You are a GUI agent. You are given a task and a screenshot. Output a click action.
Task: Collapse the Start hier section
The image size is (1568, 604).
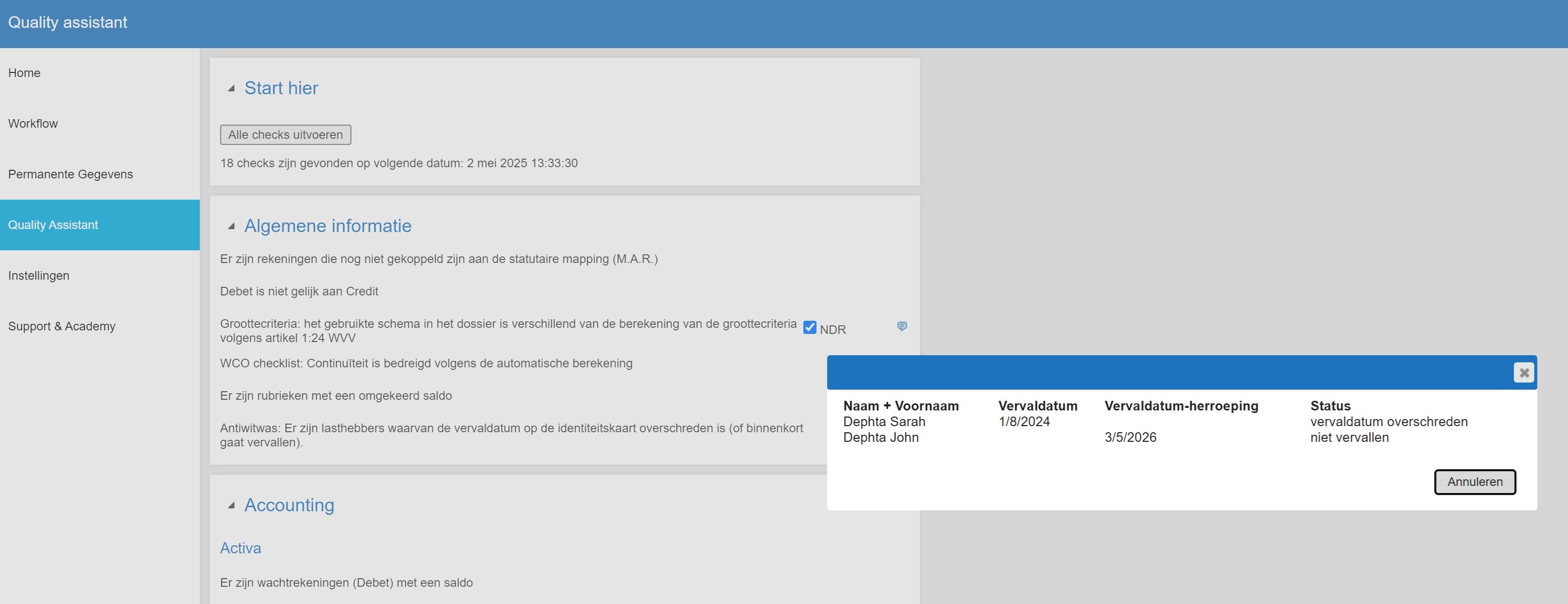click(x=231, y=88)
